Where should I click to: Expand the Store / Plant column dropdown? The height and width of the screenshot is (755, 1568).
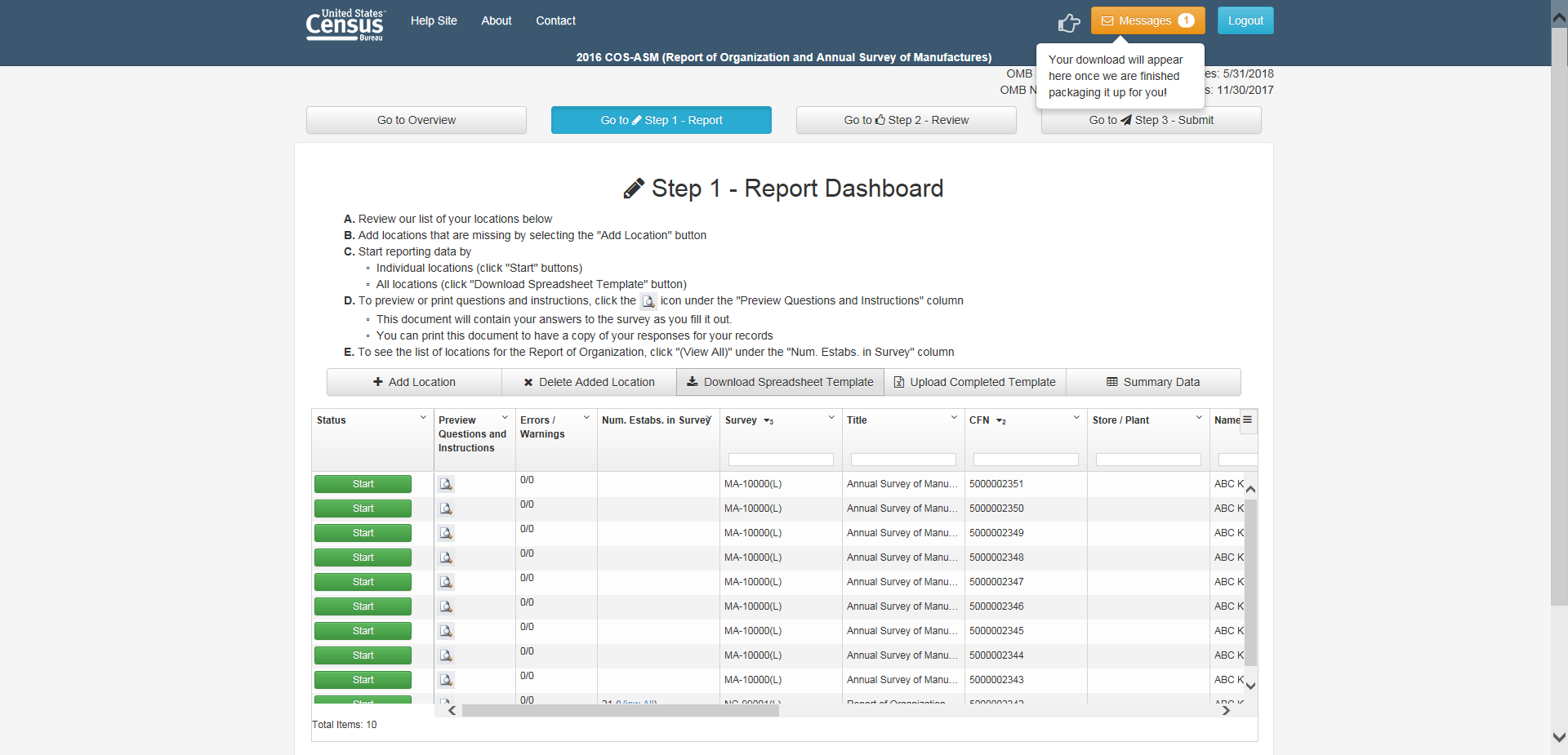pos(1199,418)
